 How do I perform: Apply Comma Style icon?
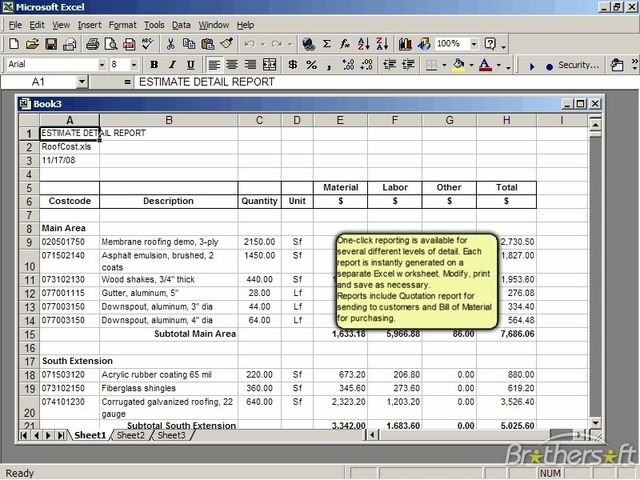tap(329, 65)
